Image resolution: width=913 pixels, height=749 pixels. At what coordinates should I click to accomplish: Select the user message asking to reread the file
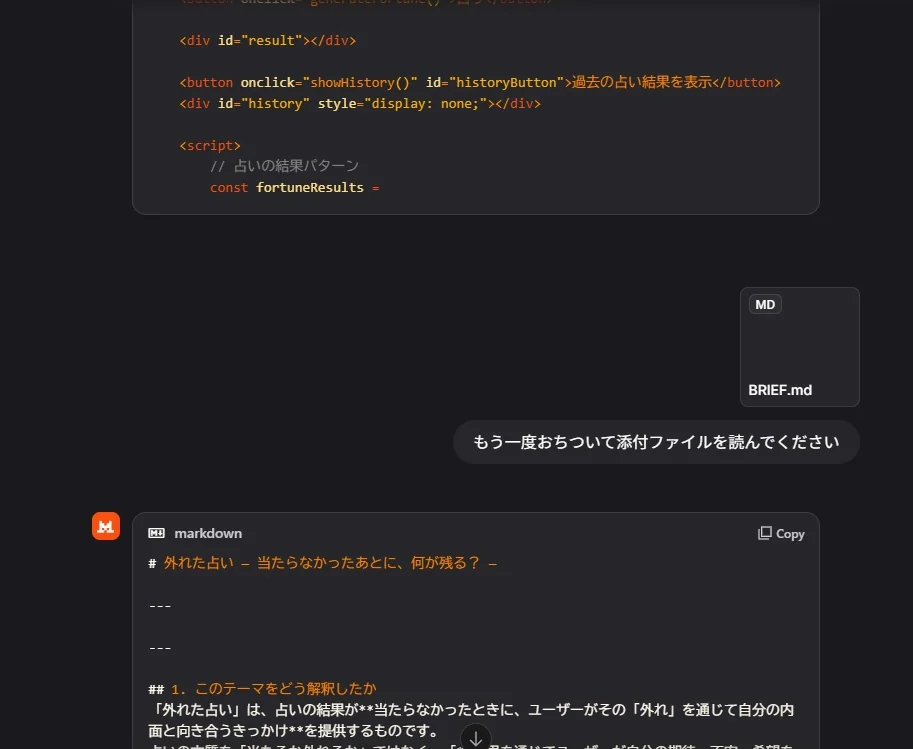pyautogui.click(x=656, y=442)
